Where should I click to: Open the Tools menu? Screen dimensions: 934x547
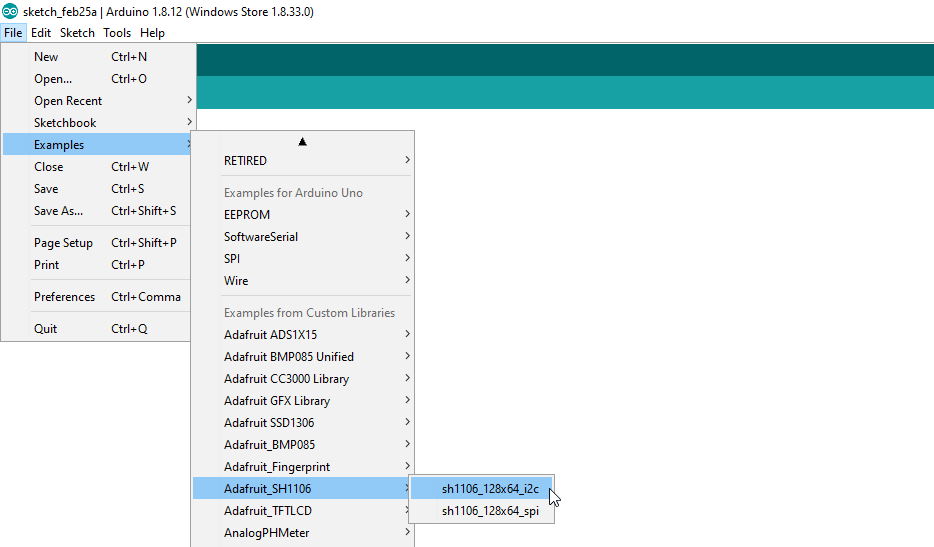point(117,33)
